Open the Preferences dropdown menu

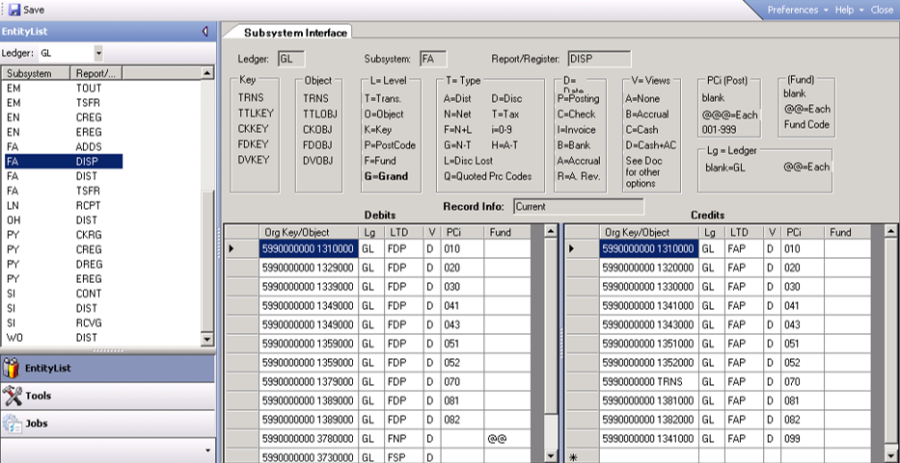pos(797,9)
